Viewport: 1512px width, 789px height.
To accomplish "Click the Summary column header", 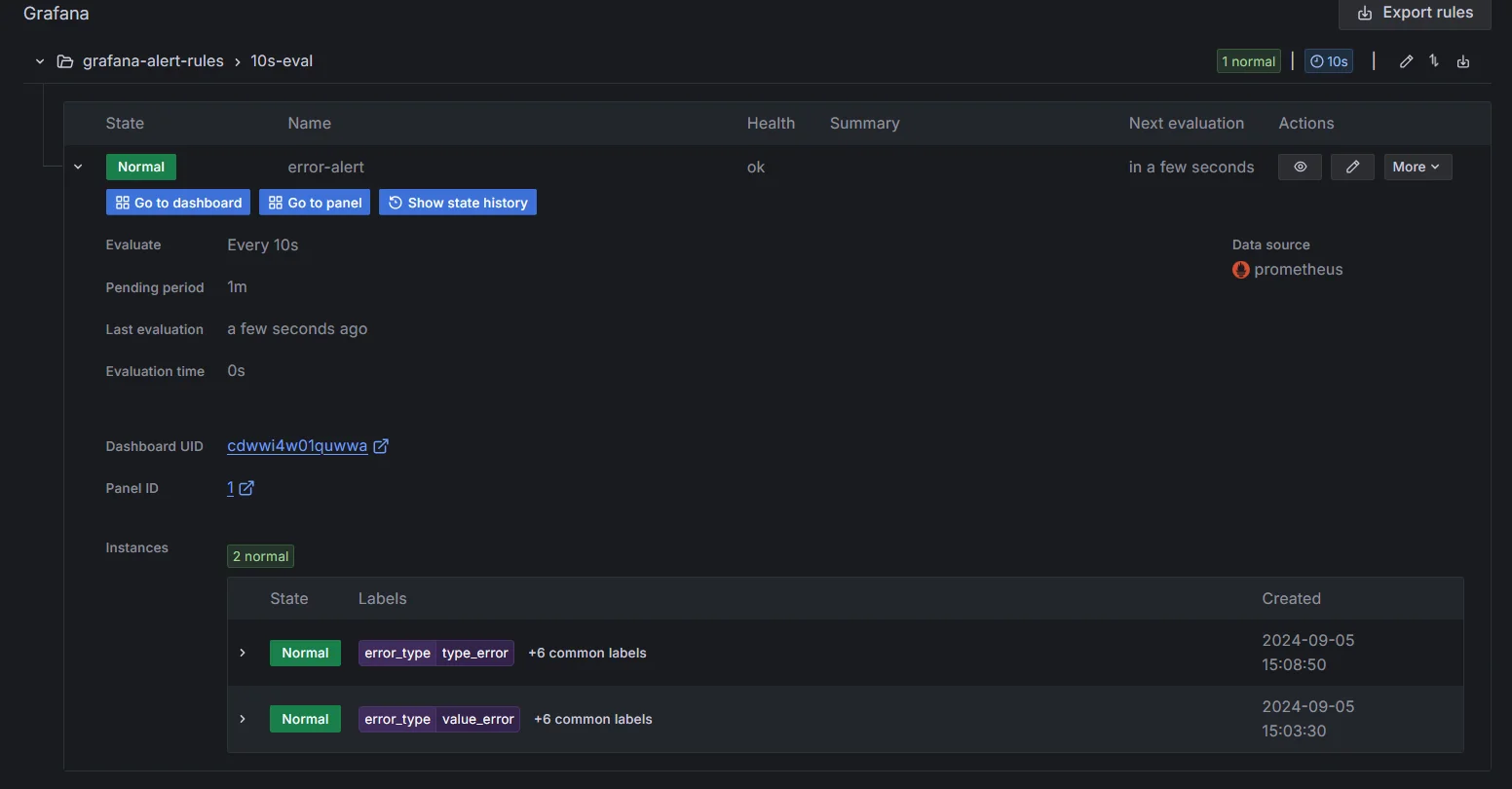I will click(x=865, y=124).
